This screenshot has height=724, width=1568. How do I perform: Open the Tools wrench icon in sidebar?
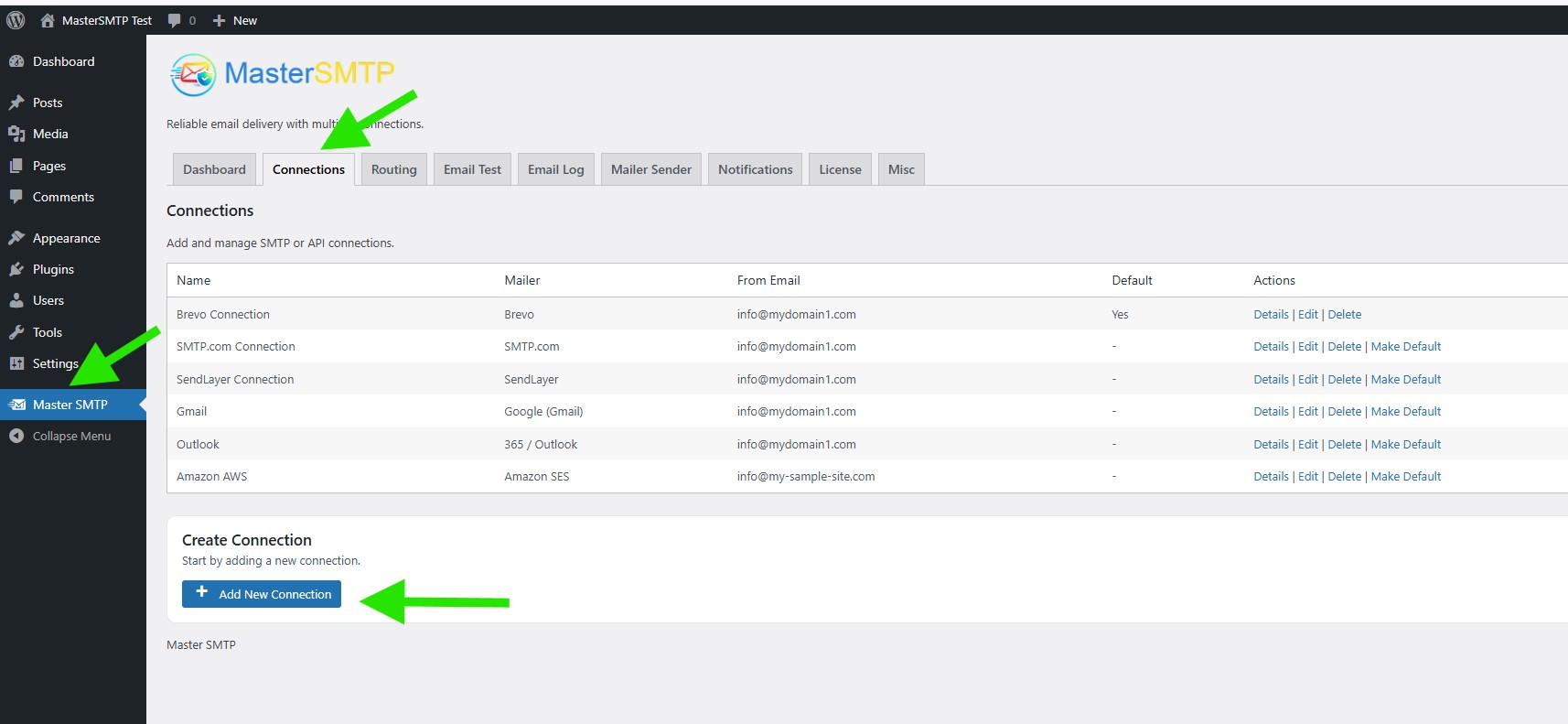pos(16,332)
